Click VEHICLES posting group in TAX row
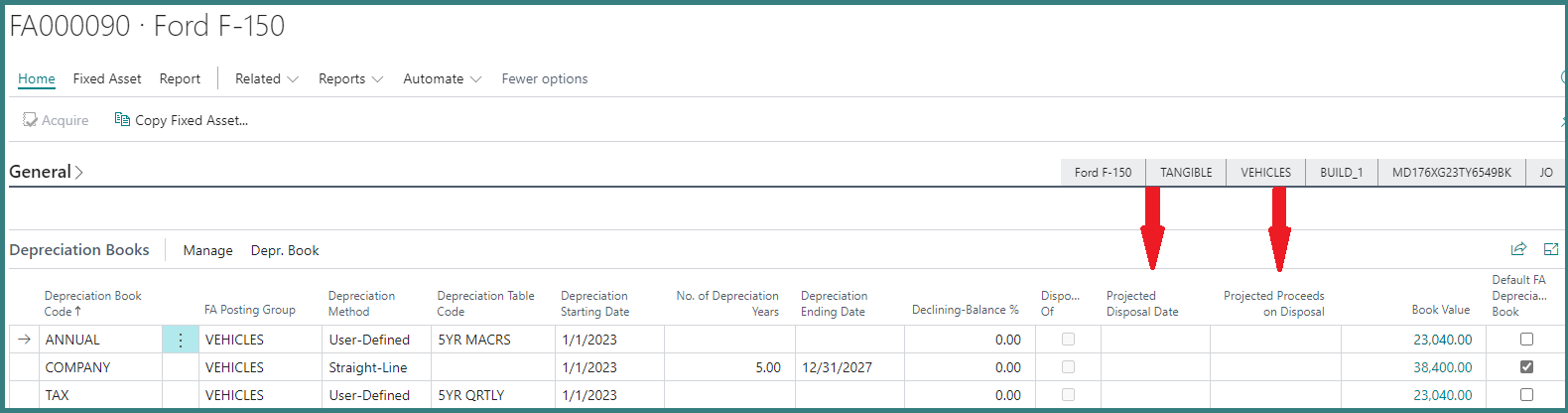 click(261, 395)
